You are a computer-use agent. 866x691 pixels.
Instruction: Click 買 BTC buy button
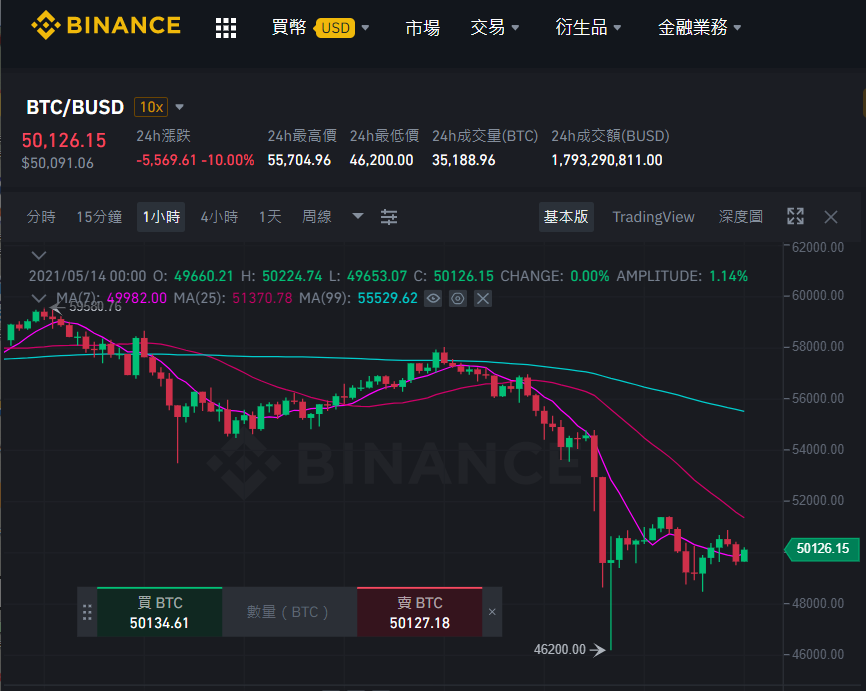pos(160,612)
